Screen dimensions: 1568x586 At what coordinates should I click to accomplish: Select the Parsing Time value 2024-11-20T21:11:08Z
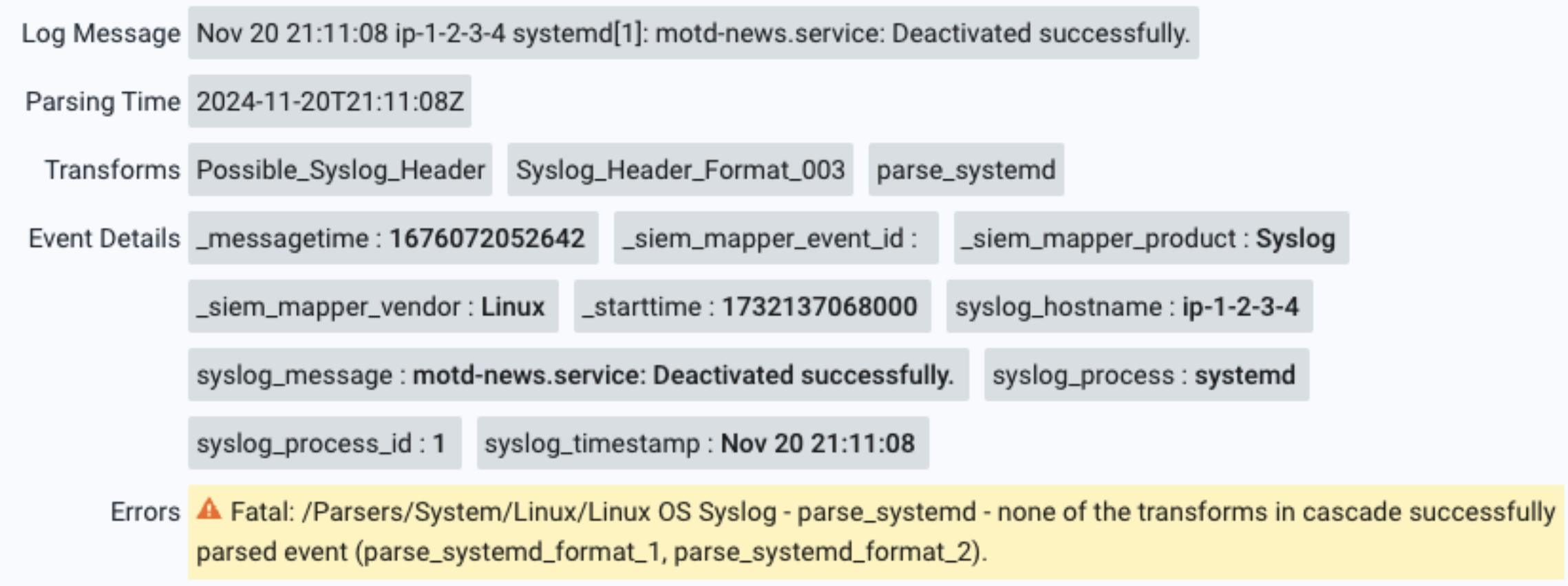(x=330, y=102)
